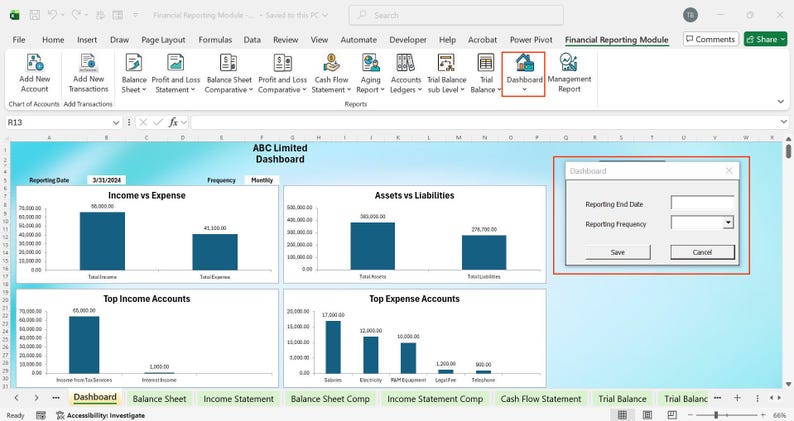Viewport: 794px width, 421px height.
Task: Open the Comments pane button
Action: tap(710, 39)
